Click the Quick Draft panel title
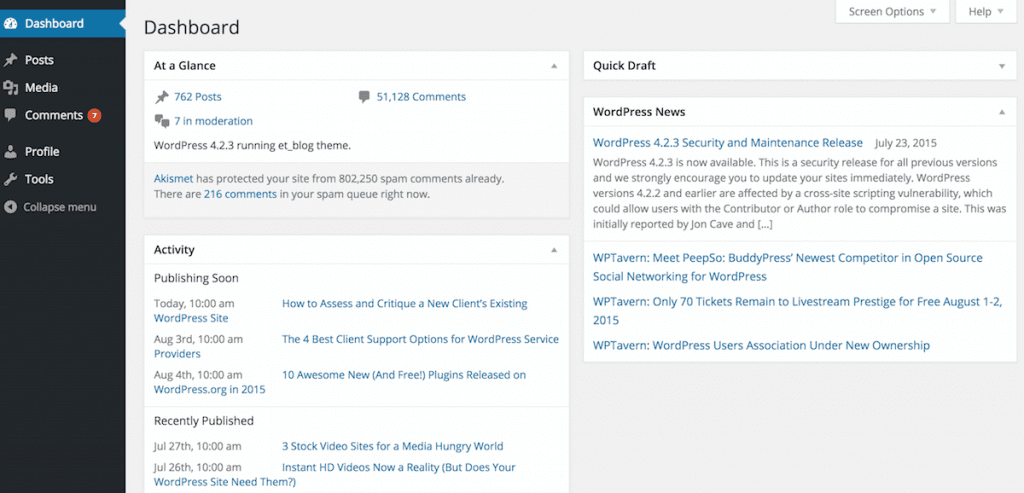 (x=624, y=66)
